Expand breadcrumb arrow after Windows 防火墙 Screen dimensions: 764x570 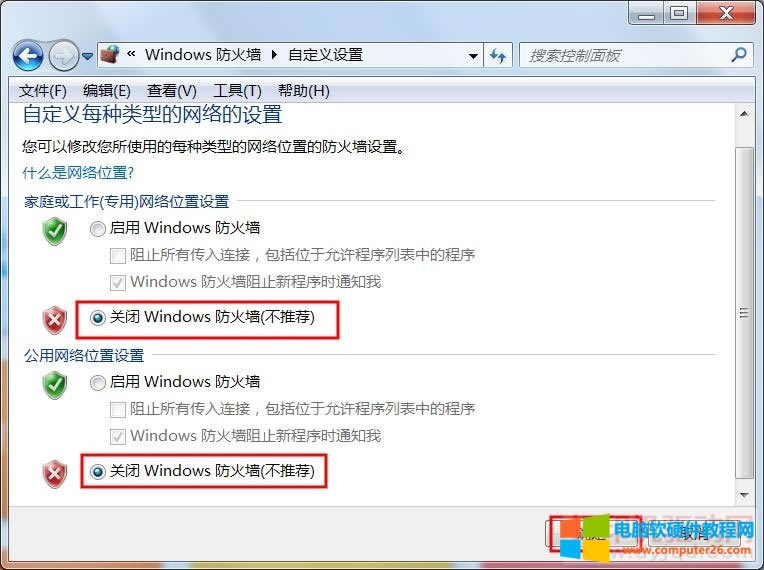click(x=270, y=55)
